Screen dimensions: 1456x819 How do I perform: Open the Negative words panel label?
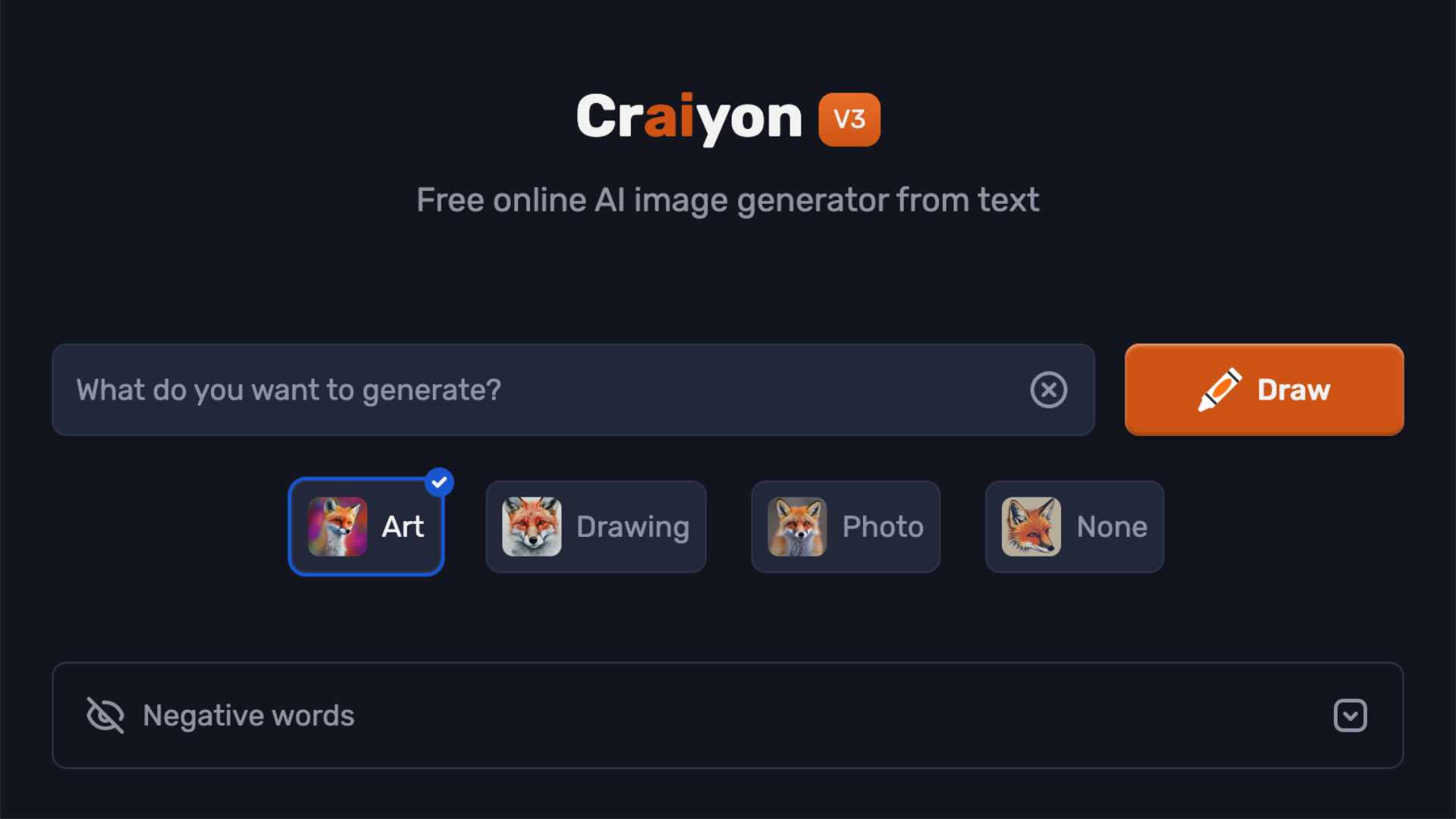[x=249, y=715]
